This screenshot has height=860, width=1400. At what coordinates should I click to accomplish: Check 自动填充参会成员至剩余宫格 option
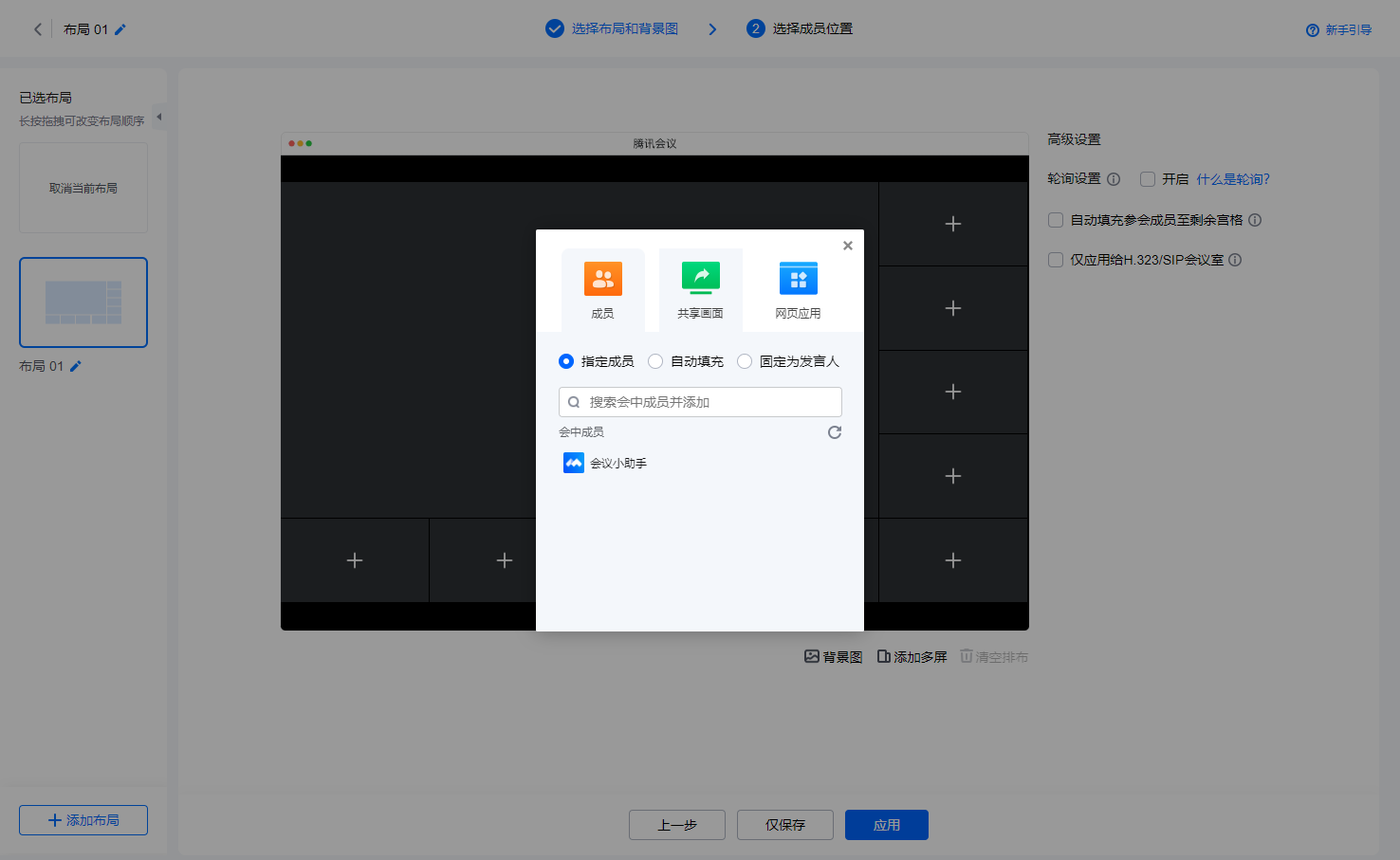1056,220
